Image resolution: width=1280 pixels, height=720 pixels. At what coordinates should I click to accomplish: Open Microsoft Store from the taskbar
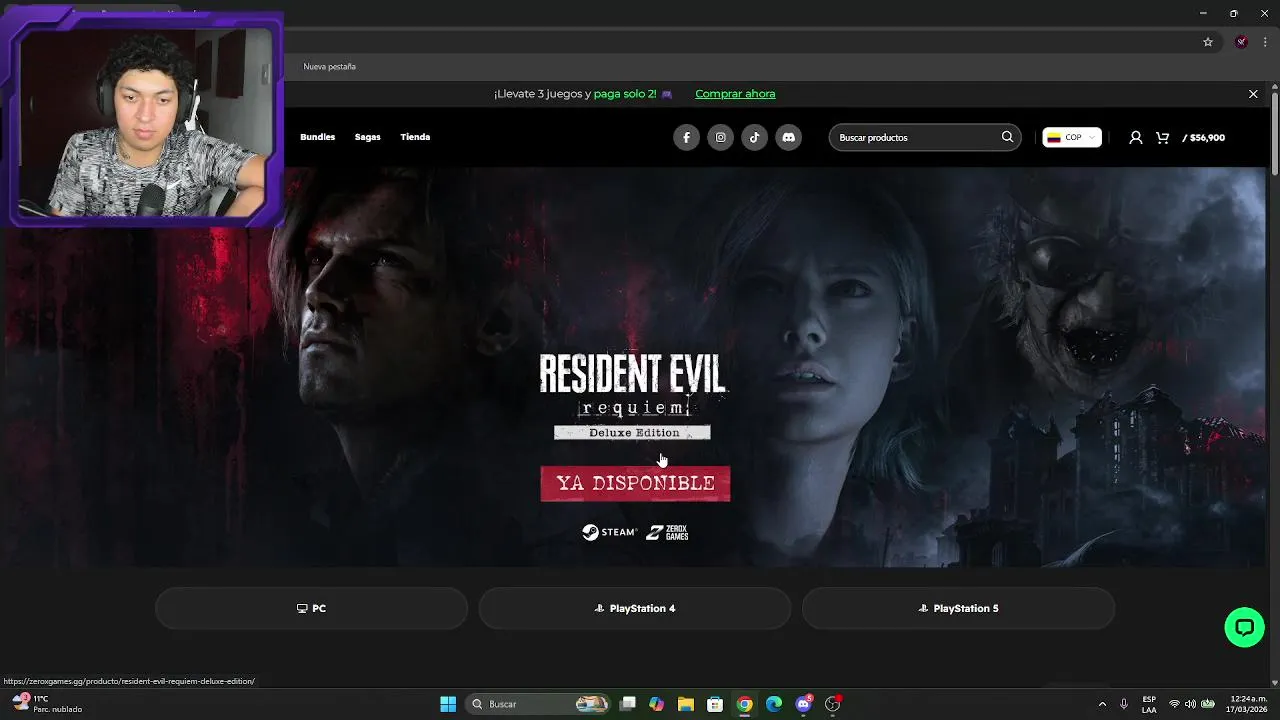pos(715,704)
